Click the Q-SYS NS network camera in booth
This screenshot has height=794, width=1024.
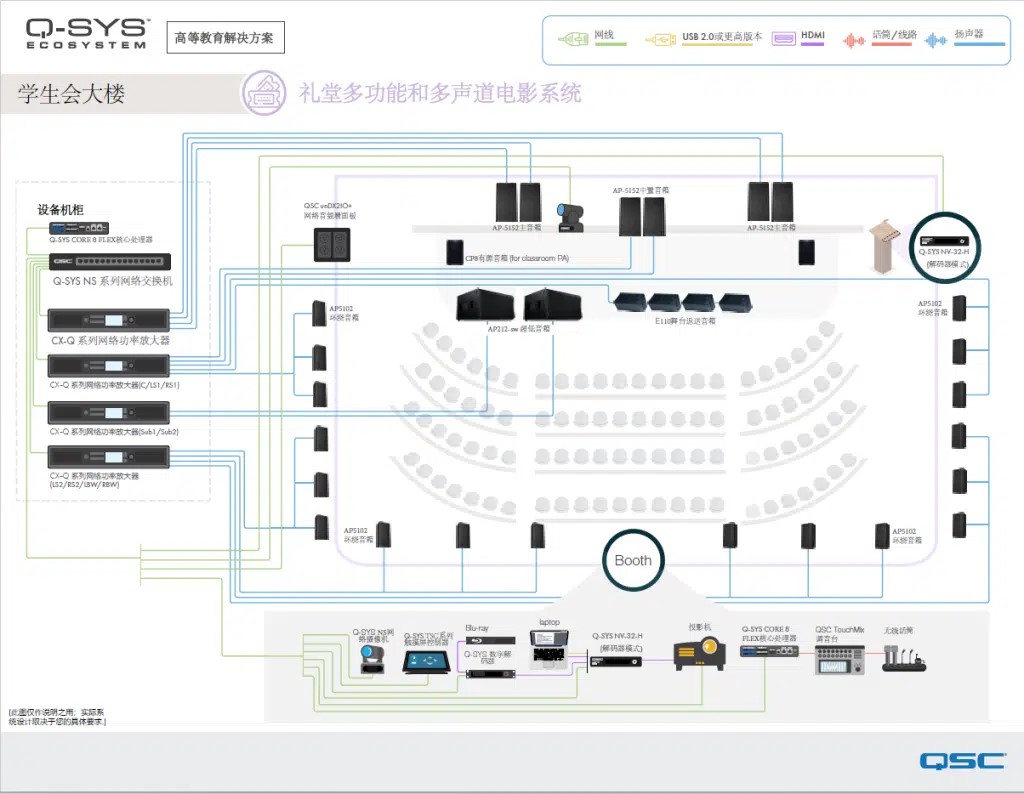pyautogui.click(x=374, y=659)
